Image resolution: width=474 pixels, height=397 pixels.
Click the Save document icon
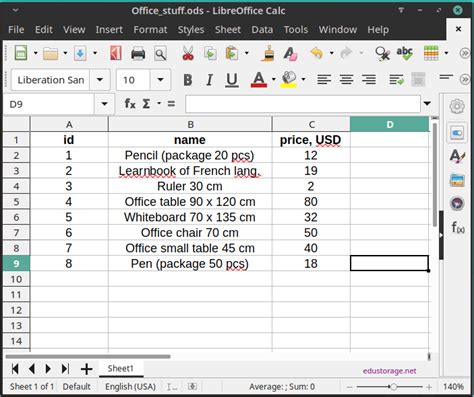point(80,53)
